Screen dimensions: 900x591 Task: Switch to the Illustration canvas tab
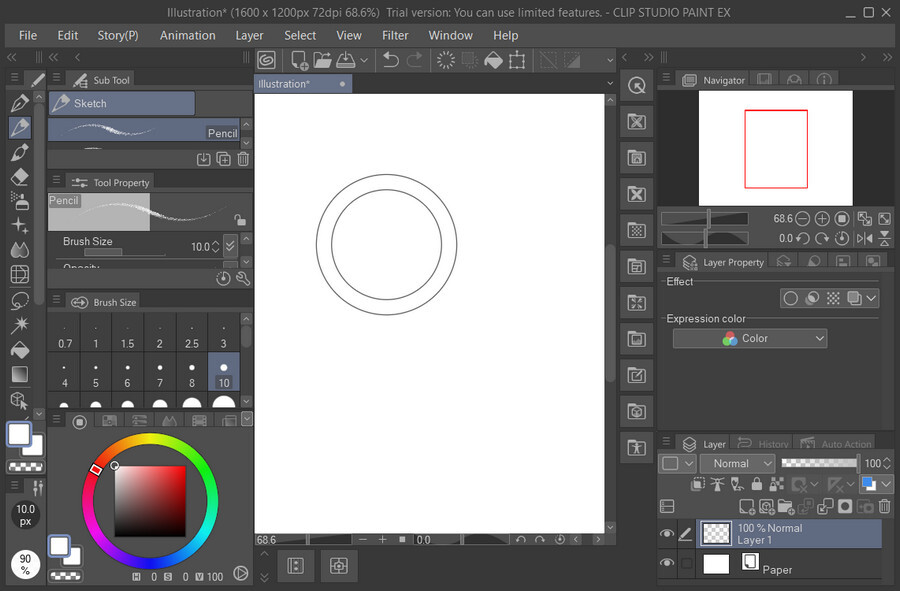pos(303,84)
